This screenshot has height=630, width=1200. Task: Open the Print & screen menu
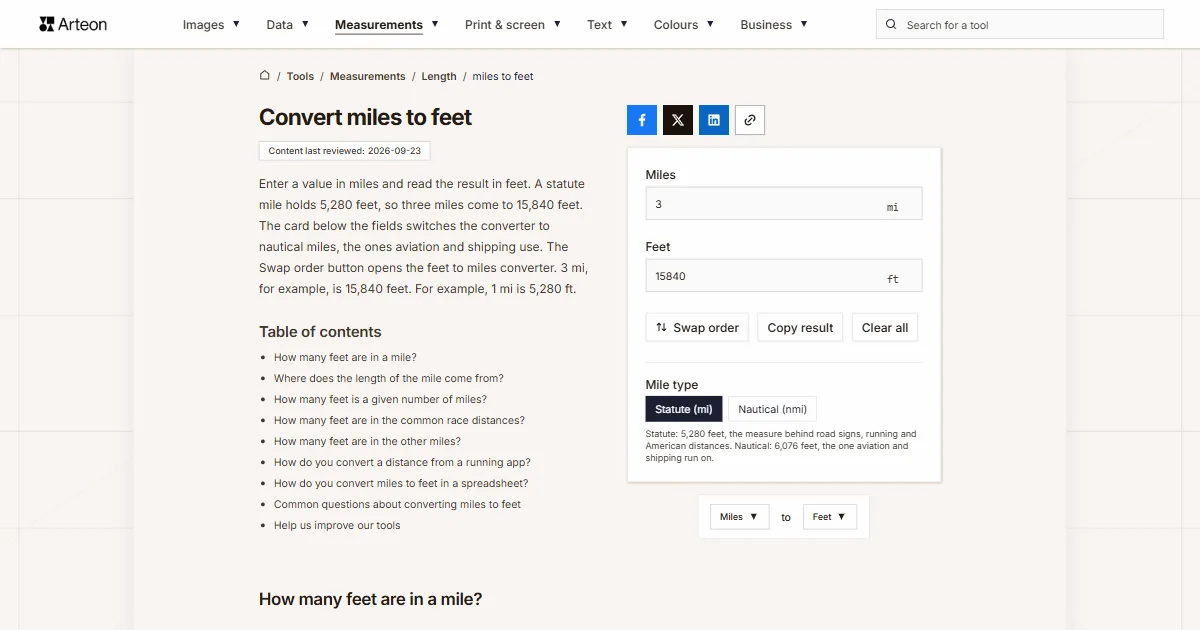513,25
